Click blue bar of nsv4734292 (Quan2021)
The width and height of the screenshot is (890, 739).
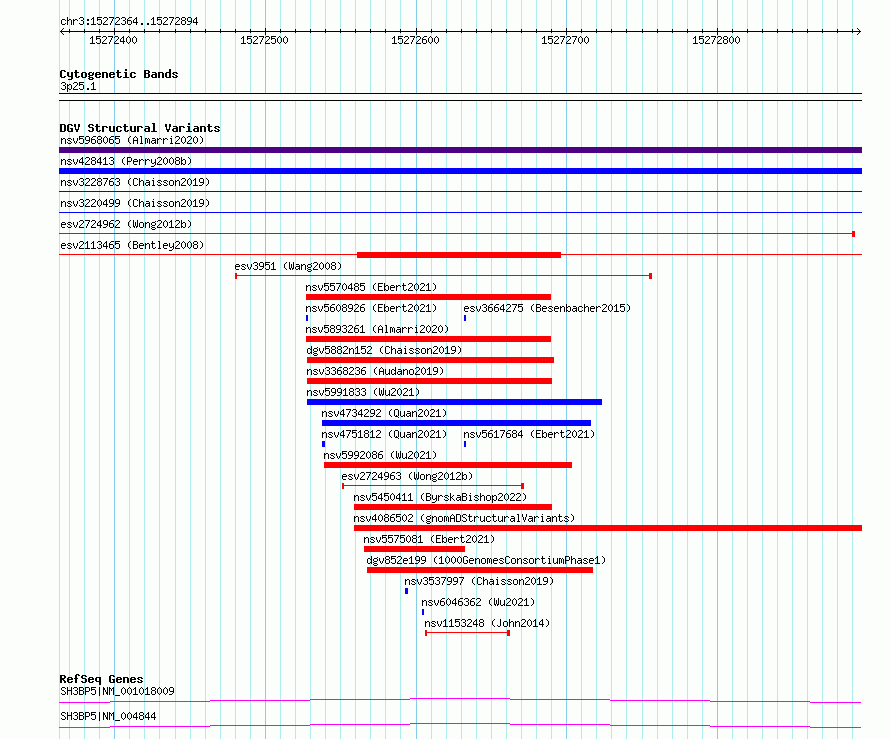tap(456, 423)
